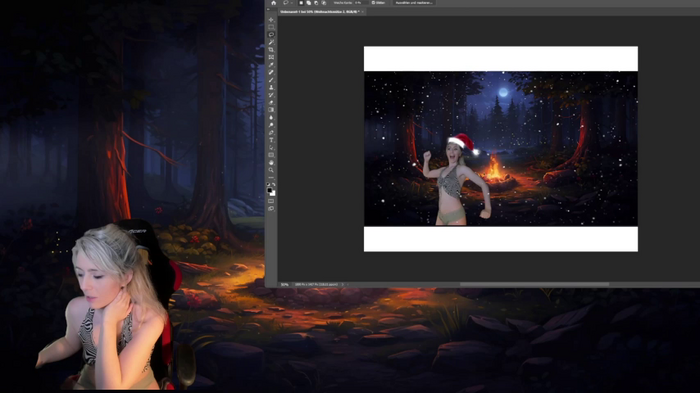Select the Dodge tool

[271, 125]
